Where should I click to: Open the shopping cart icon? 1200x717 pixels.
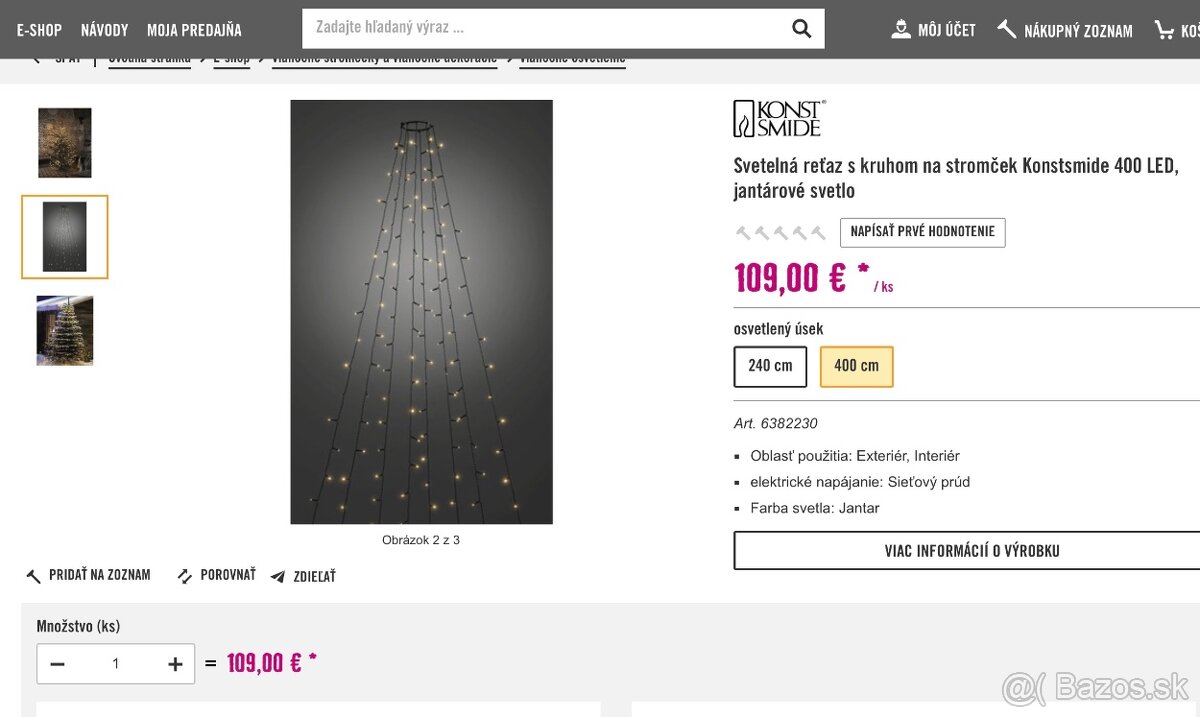[x=1164, y=30]
